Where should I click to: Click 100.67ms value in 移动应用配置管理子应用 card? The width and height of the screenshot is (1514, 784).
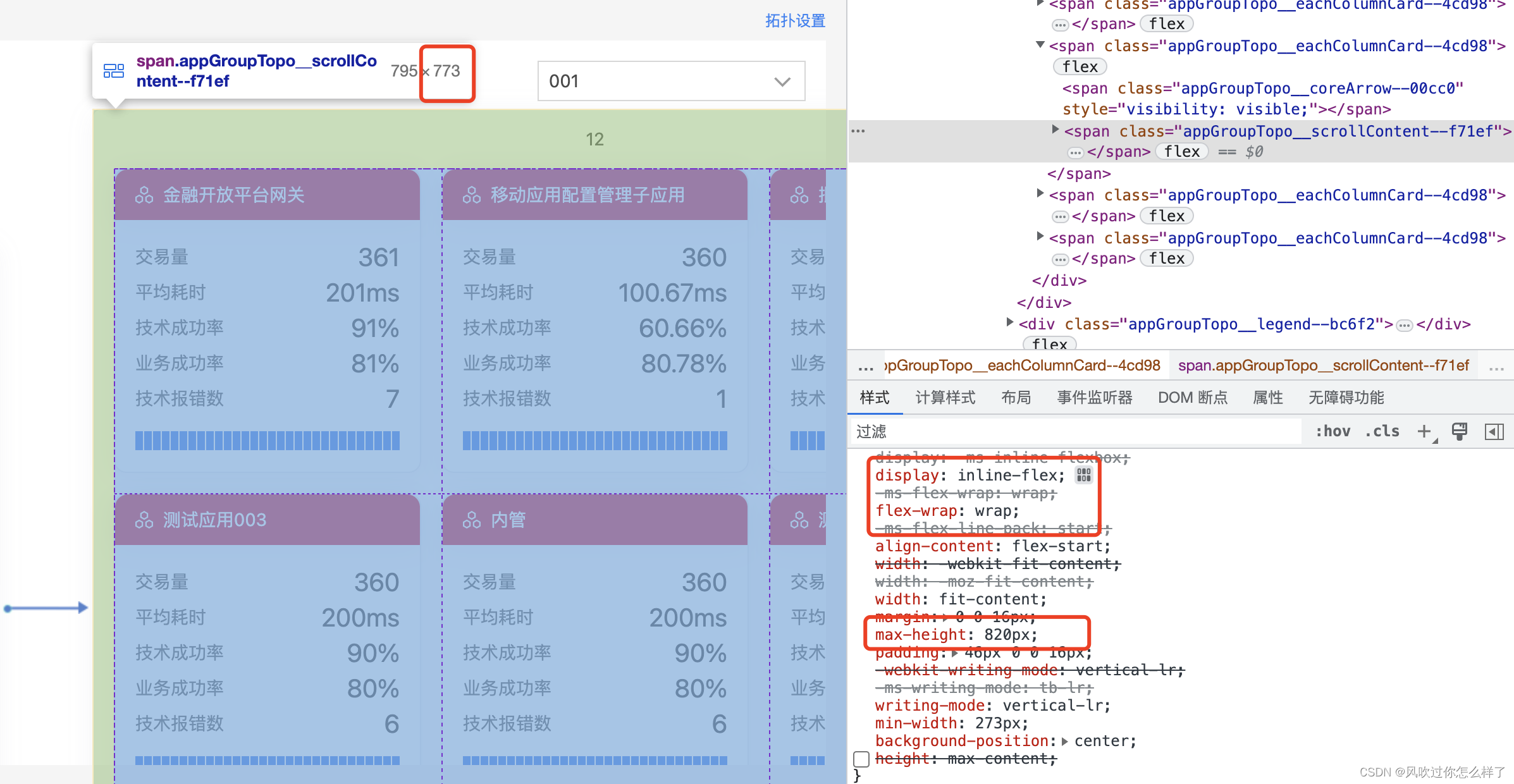[x=672, y=293]
